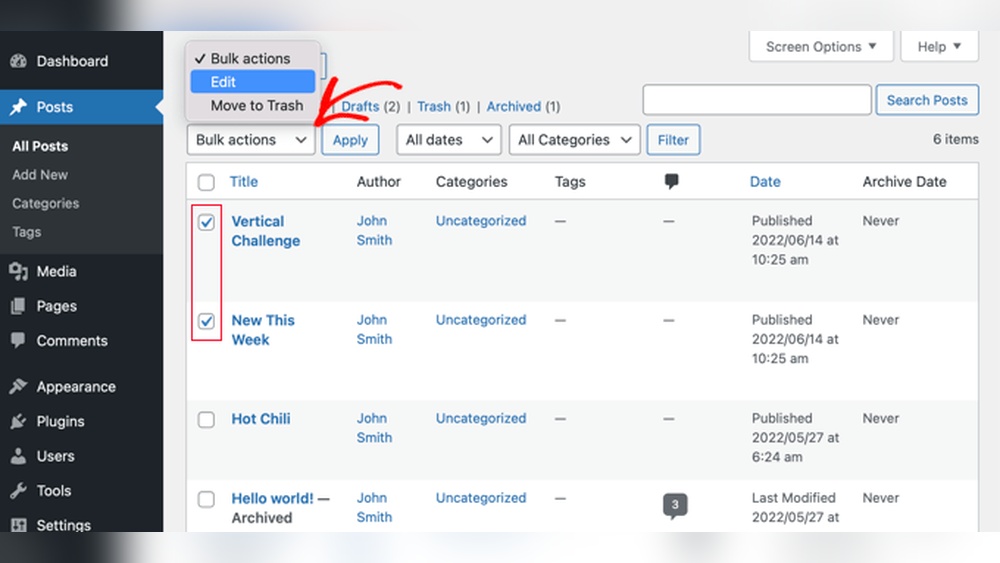Click the Dashboard gauge icon

(x=18, y=61)
